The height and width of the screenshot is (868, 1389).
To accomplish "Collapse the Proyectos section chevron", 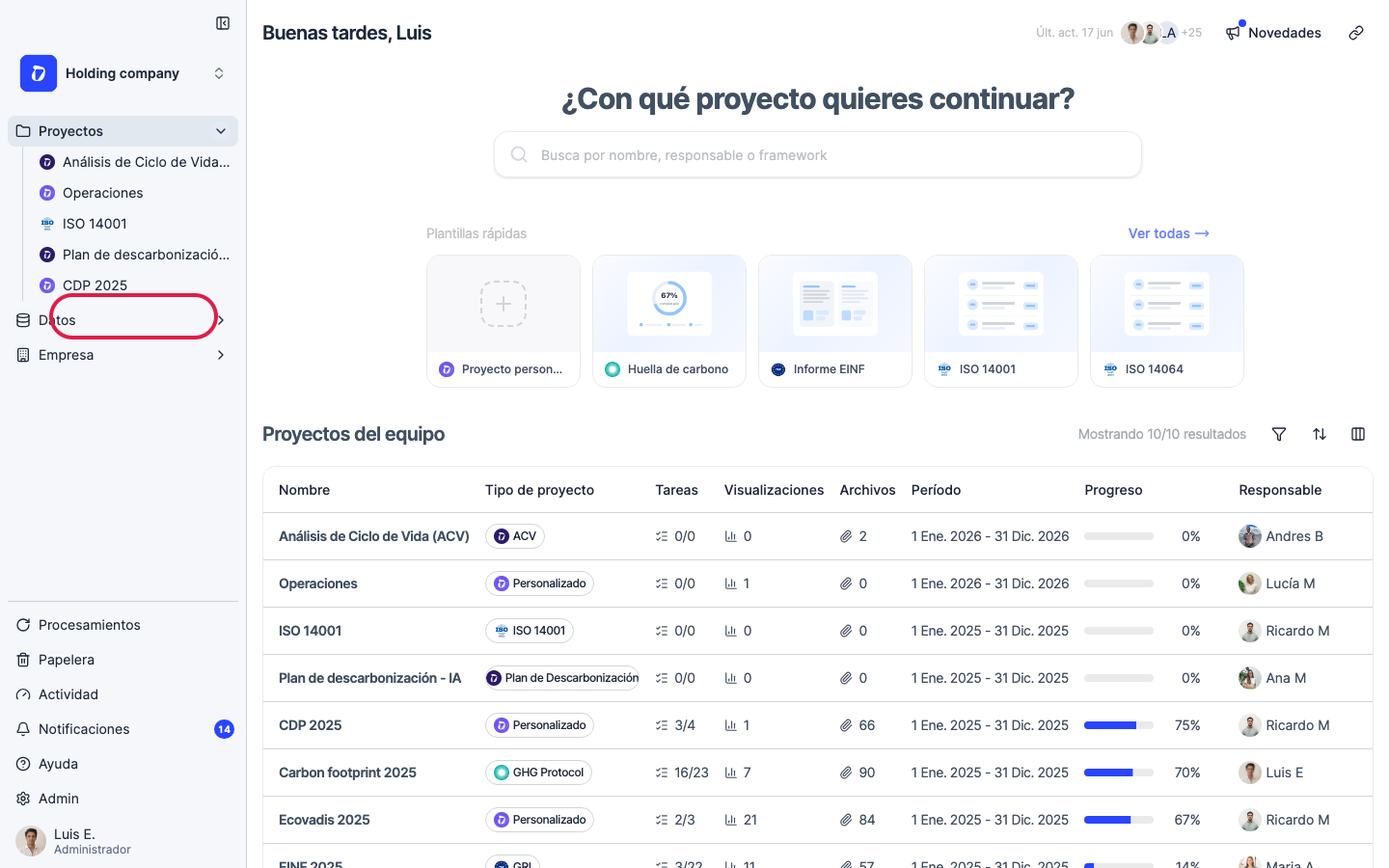I will (x=221, y=131).
